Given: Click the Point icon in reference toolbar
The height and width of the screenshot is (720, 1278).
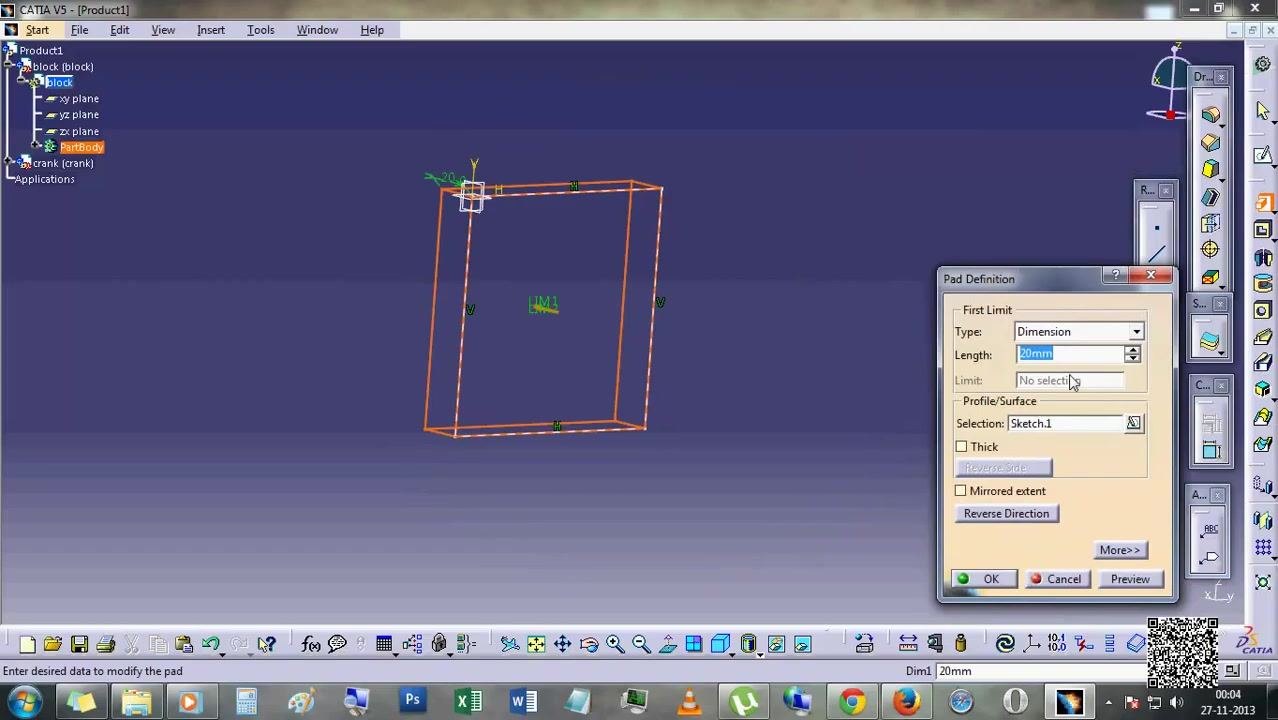Looking at the screenshot, I should coord(1157,228).
